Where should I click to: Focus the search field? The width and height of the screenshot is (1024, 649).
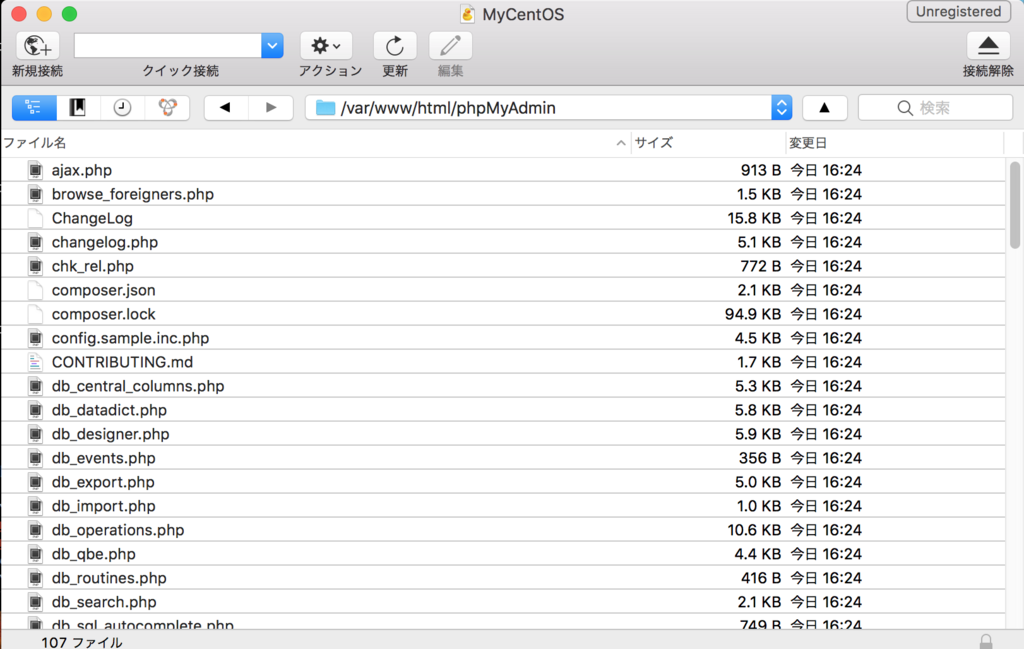(x=935, y=108)
